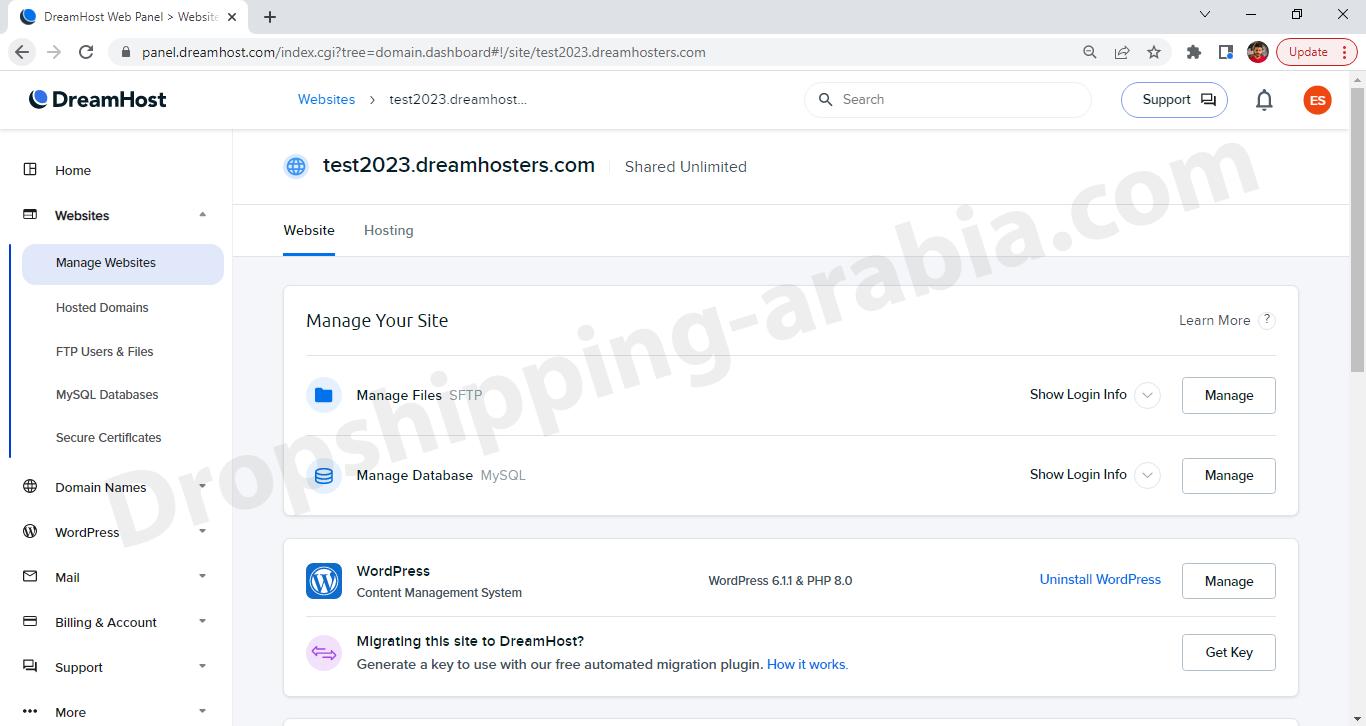1366x726 pixels.
Task: Click the Uninstall WordPress link
Action: tap(1100, 580)
